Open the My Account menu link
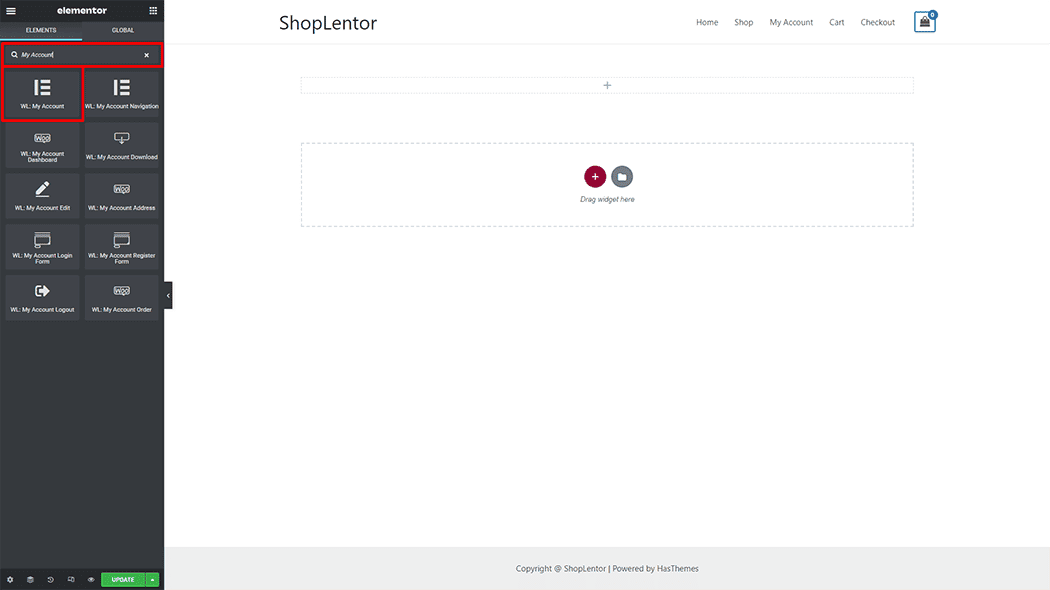The height and width of the screenshot is (590, 1050). click(x=791, y=22)
